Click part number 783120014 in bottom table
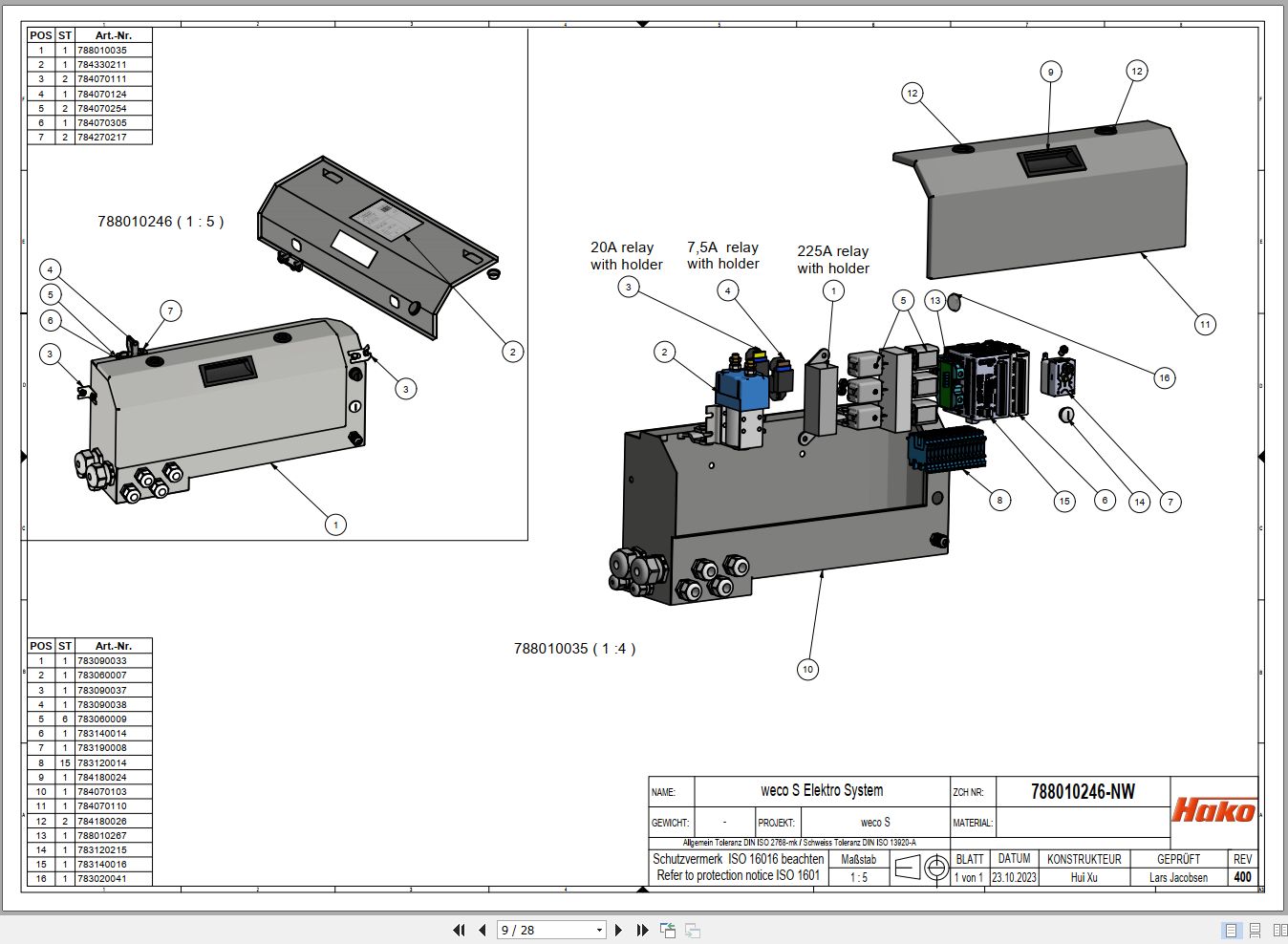The height and width of the screenshot is (944, 1288). 101,763
